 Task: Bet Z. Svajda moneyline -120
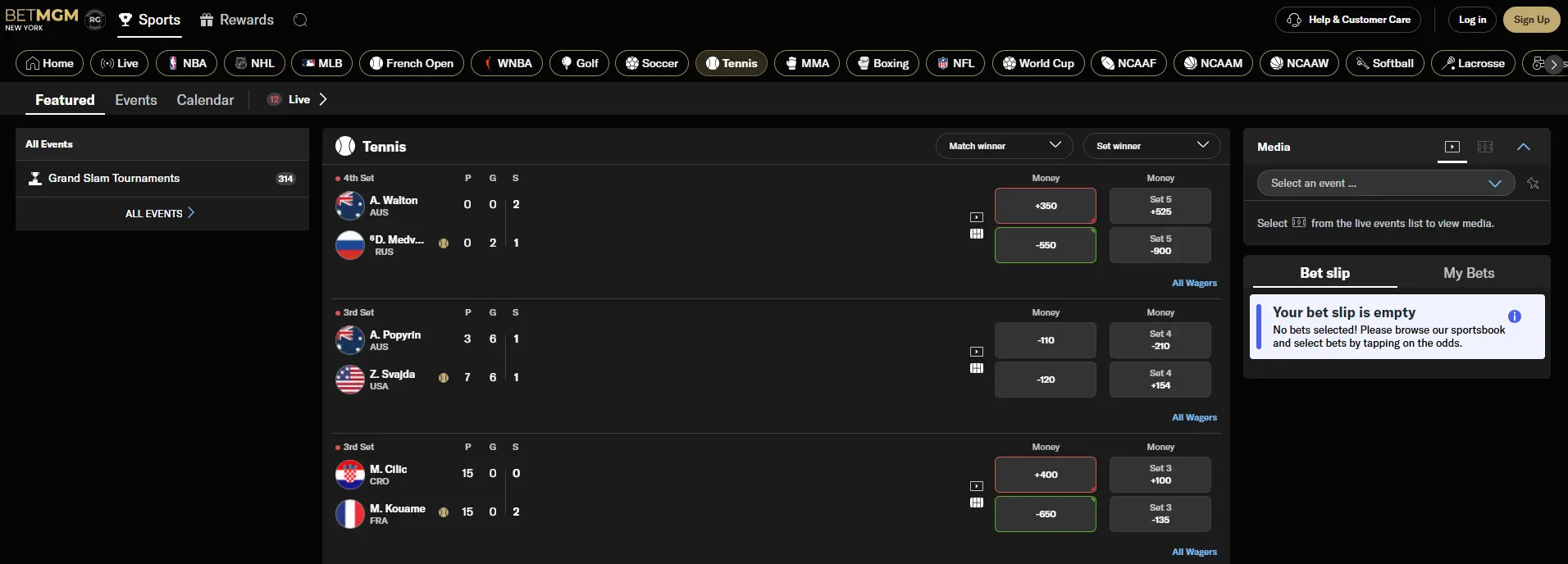click(1046, 380)
